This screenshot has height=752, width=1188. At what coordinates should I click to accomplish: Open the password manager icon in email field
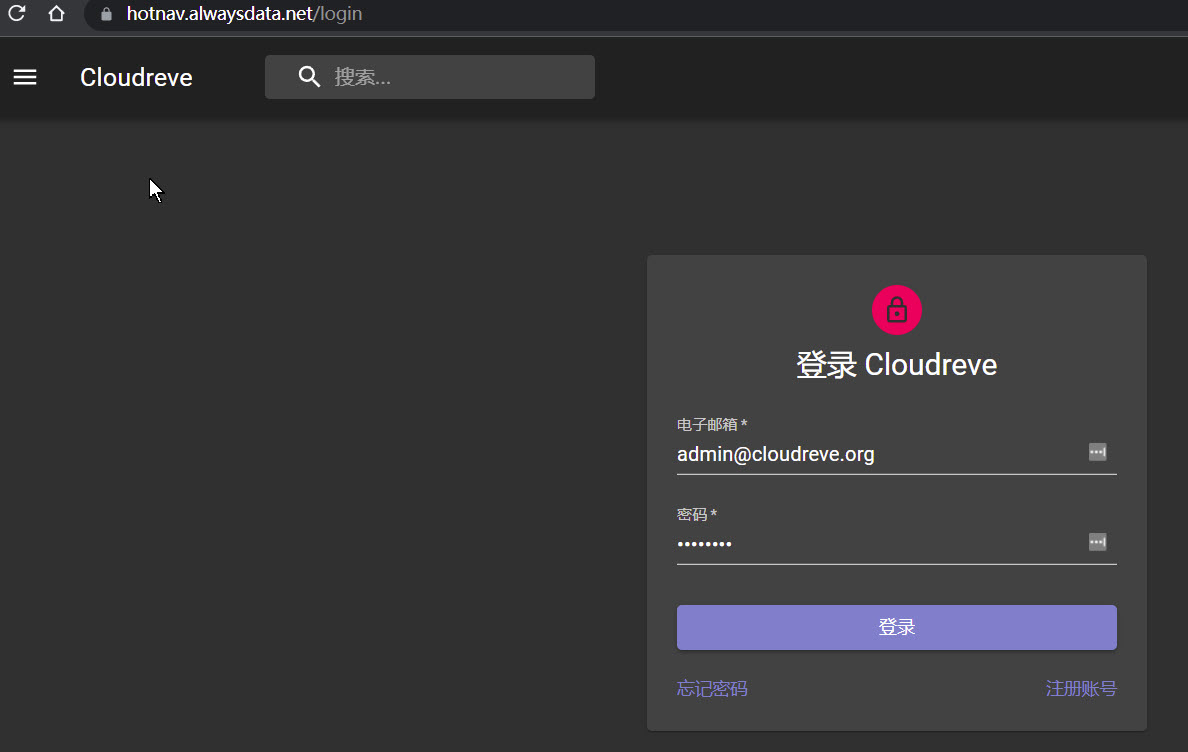click(1097, 451)
